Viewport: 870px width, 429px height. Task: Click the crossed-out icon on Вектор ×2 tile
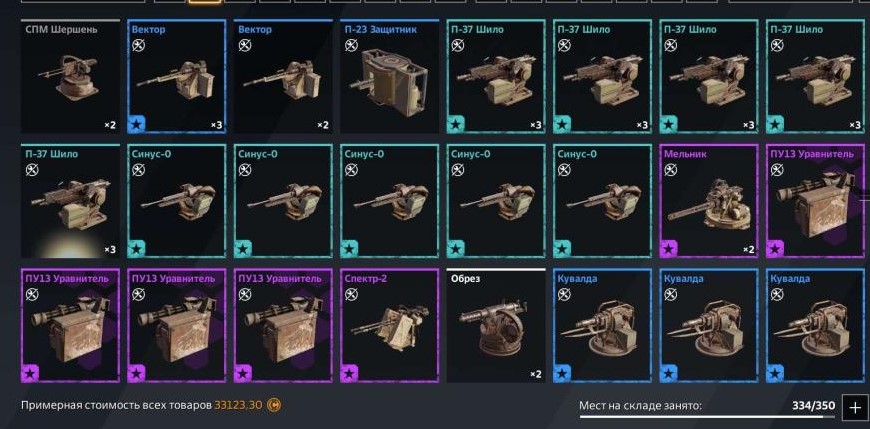[x=245, y=46]
